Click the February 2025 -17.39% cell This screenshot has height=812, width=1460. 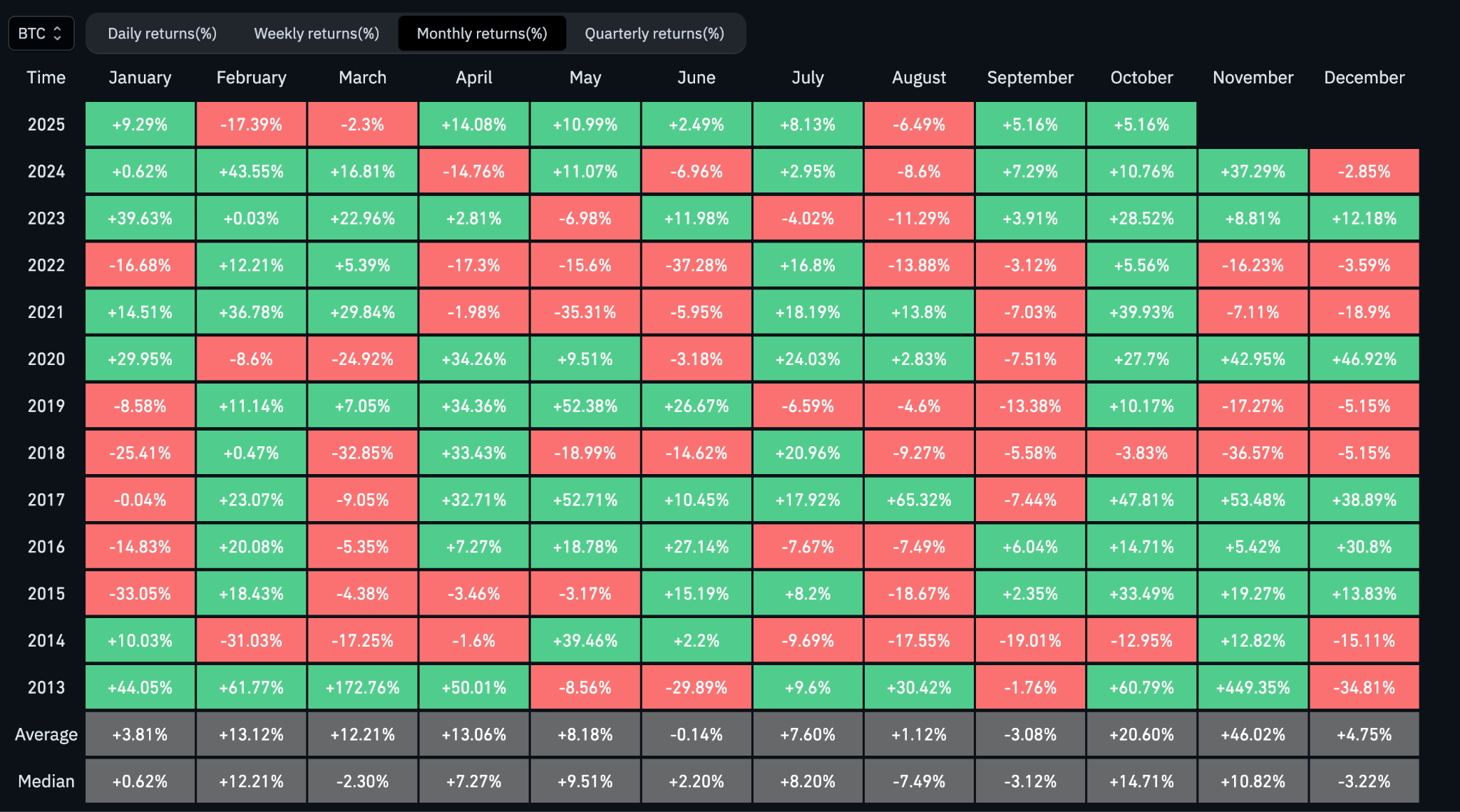pos(251,125)
